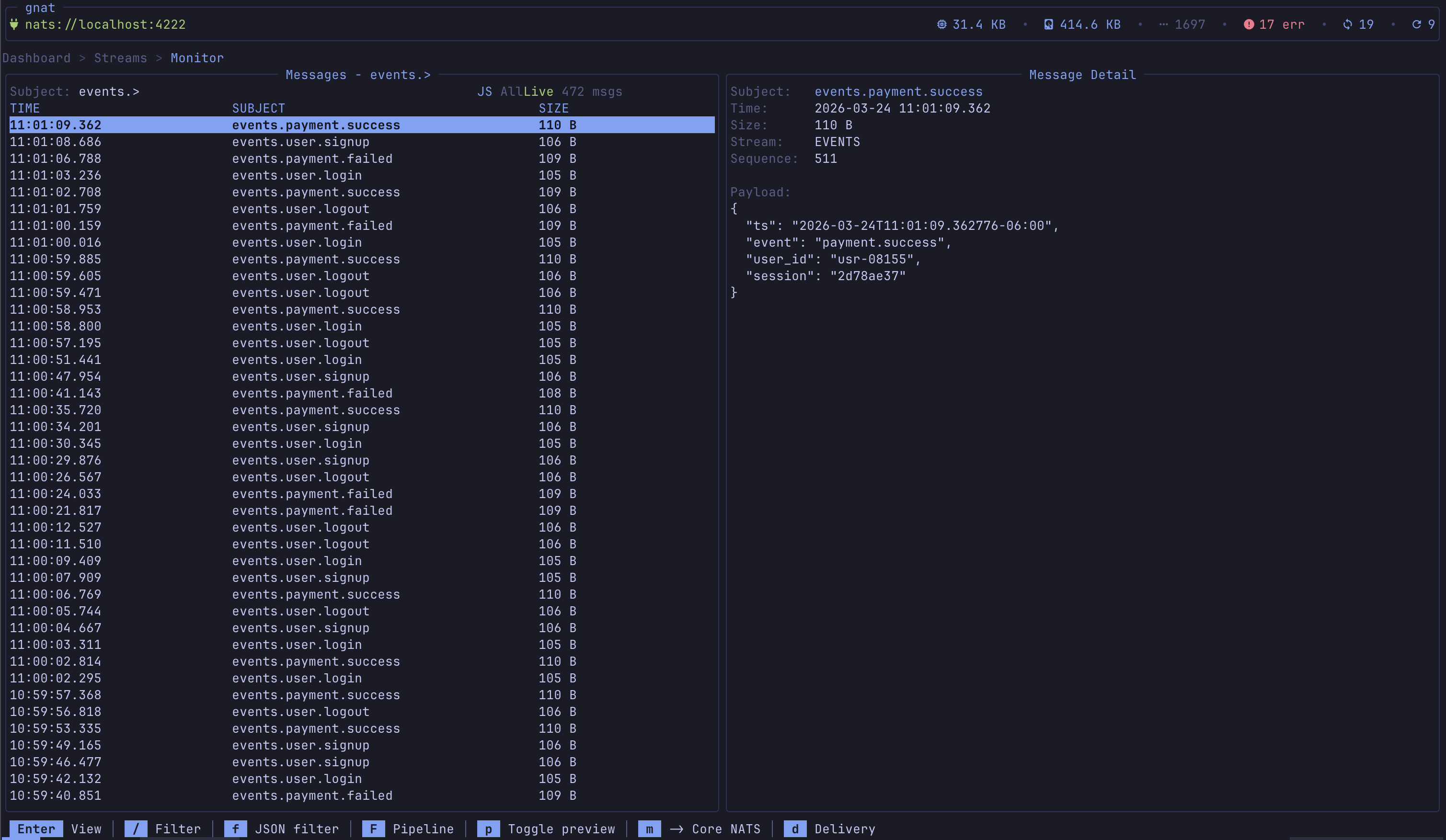Viewport: 1446px width, 840px height.
Task: Click the three-dots icon beside 1697
Action: pyautogui.click(x=1163, y=24)
